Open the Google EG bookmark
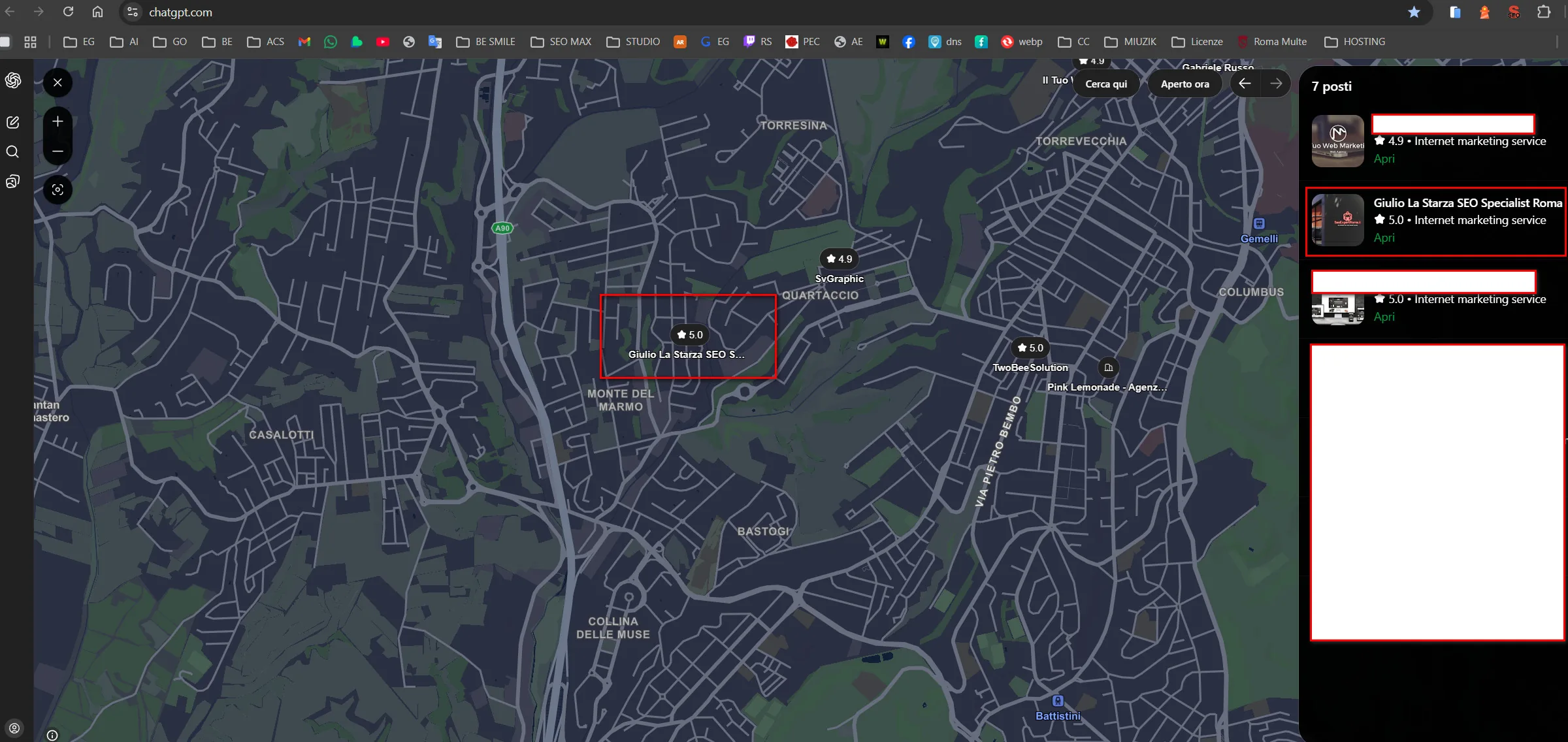 tap(715, 42)
